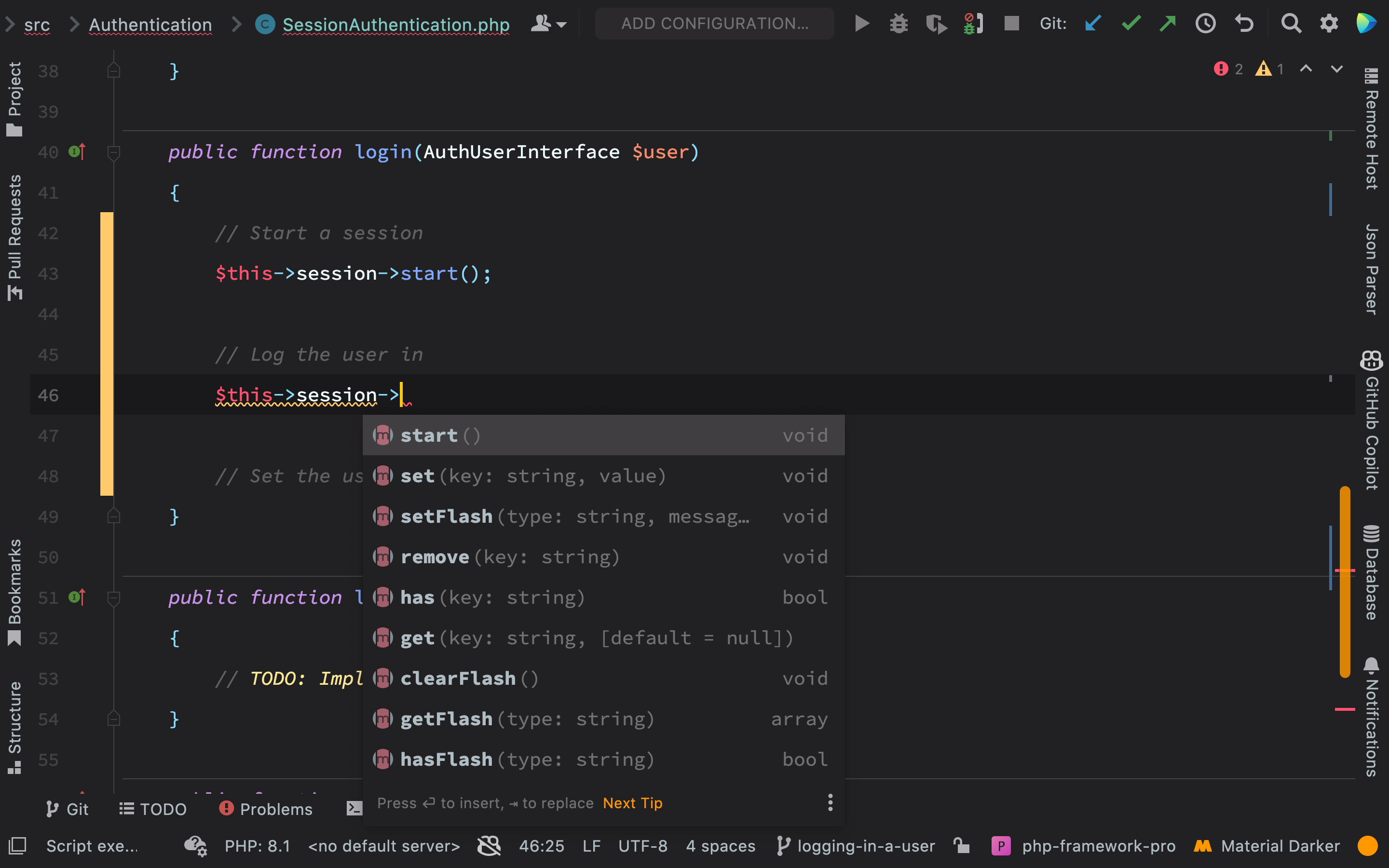Select getFlash completion suggestion
1389x868 pixels.
click(603, 719)
